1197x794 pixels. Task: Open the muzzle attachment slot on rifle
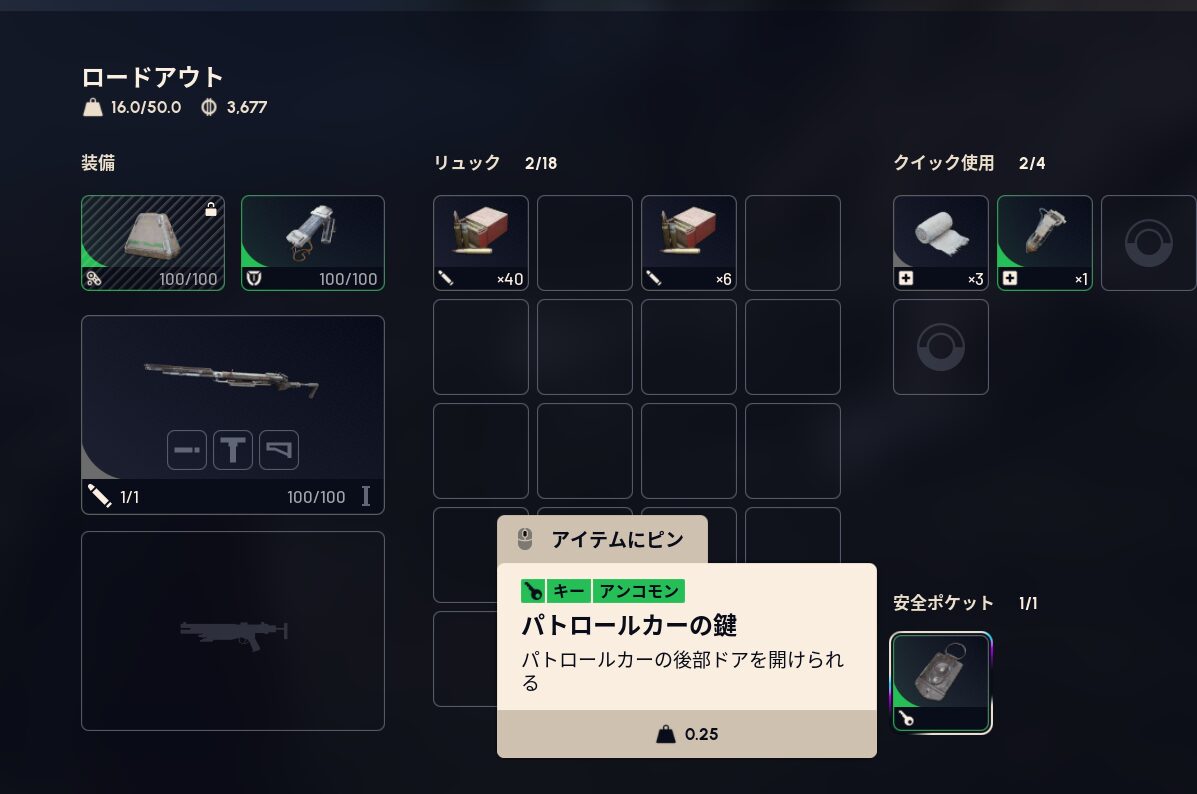187,450
